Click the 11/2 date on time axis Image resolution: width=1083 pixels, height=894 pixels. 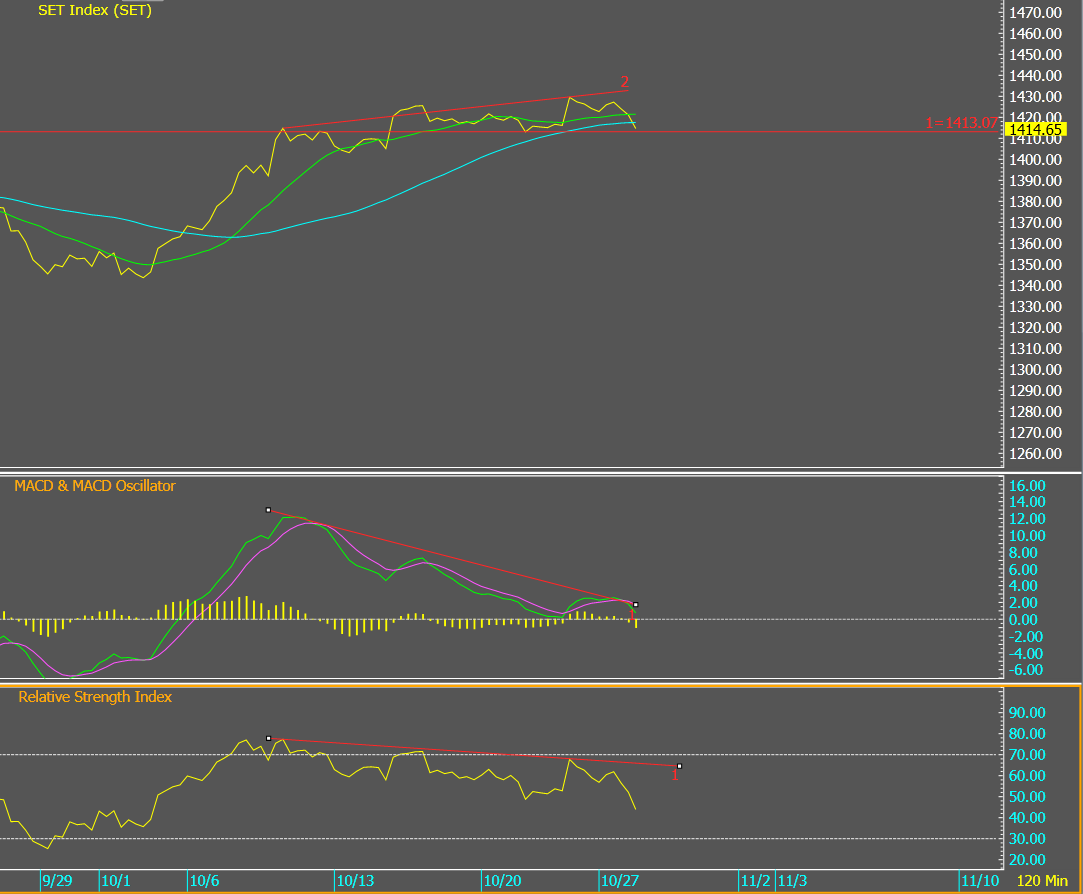pos(755,881)
